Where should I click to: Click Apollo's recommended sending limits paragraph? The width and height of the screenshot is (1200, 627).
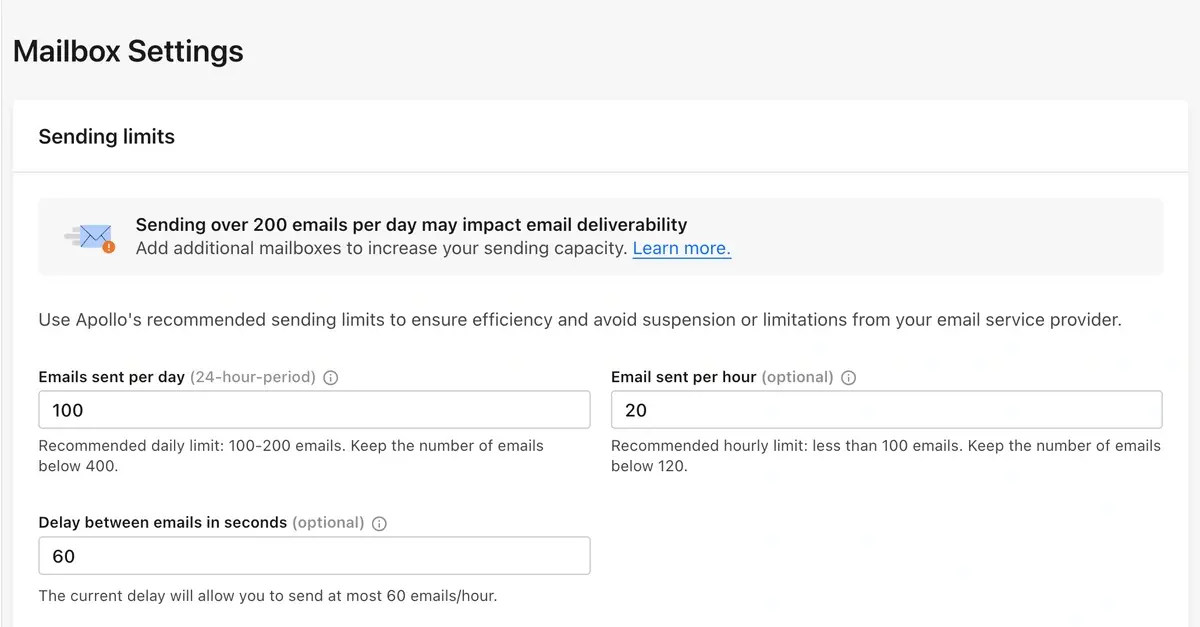580,320
